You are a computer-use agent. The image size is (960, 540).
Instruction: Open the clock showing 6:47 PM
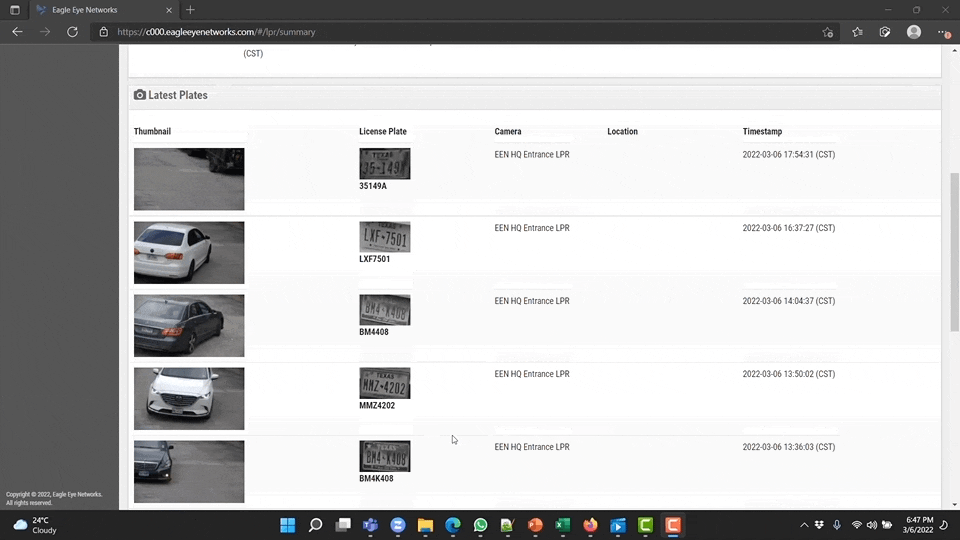(x=917, y=525)
